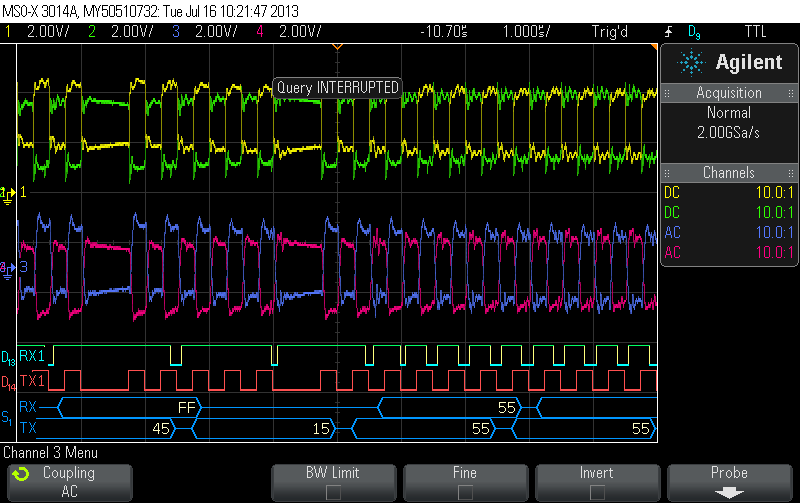This screenshot has height=503, width=800.
Task: Click the serial decode RX row label
Action: 28,407
